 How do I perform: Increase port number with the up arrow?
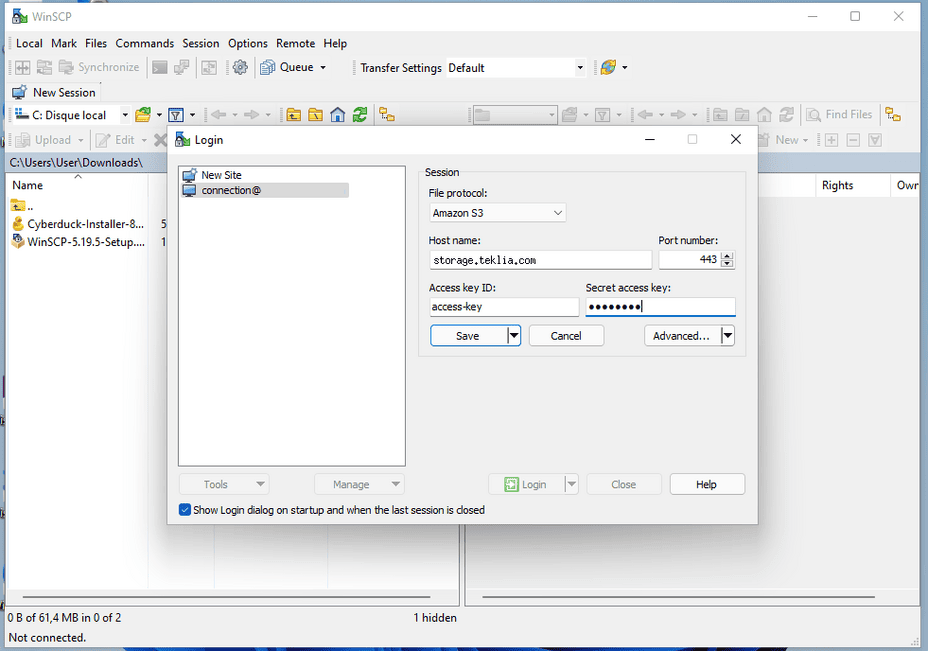pos(728,256)
